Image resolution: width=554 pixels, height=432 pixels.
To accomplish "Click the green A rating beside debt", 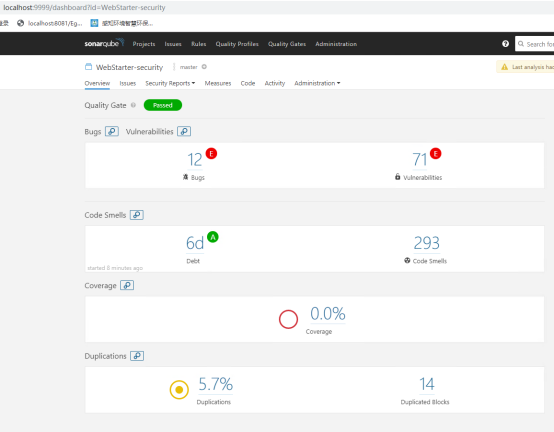I will [x=213, y=237].
